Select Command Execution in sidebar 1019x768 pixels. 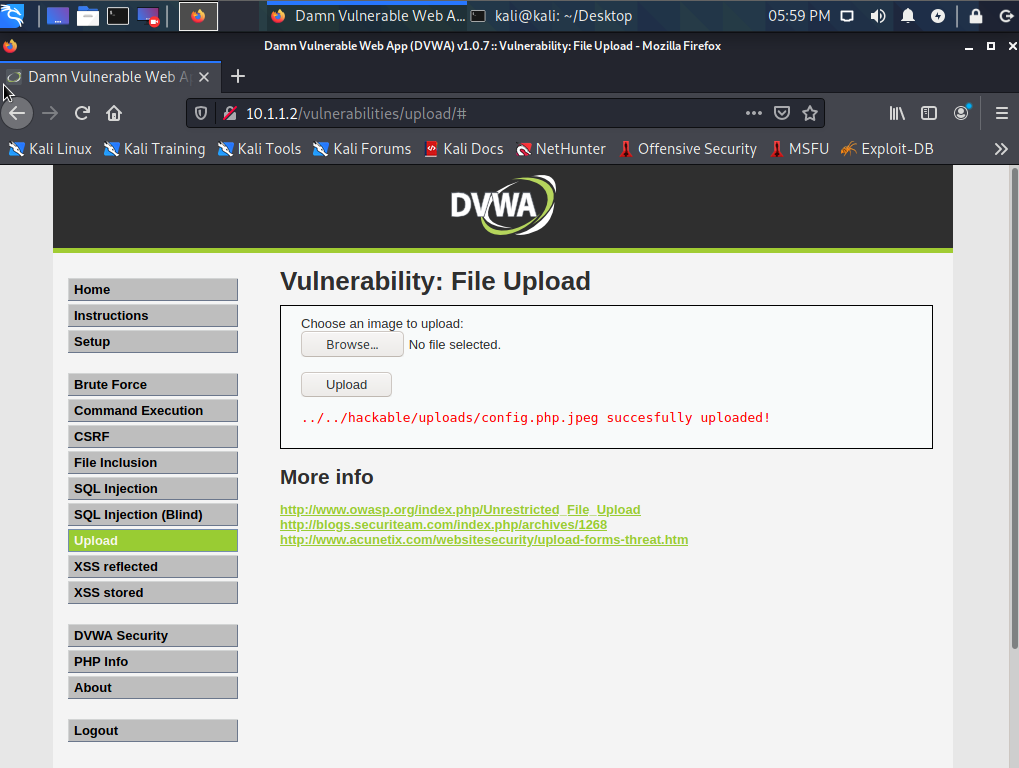click(152, 411)
